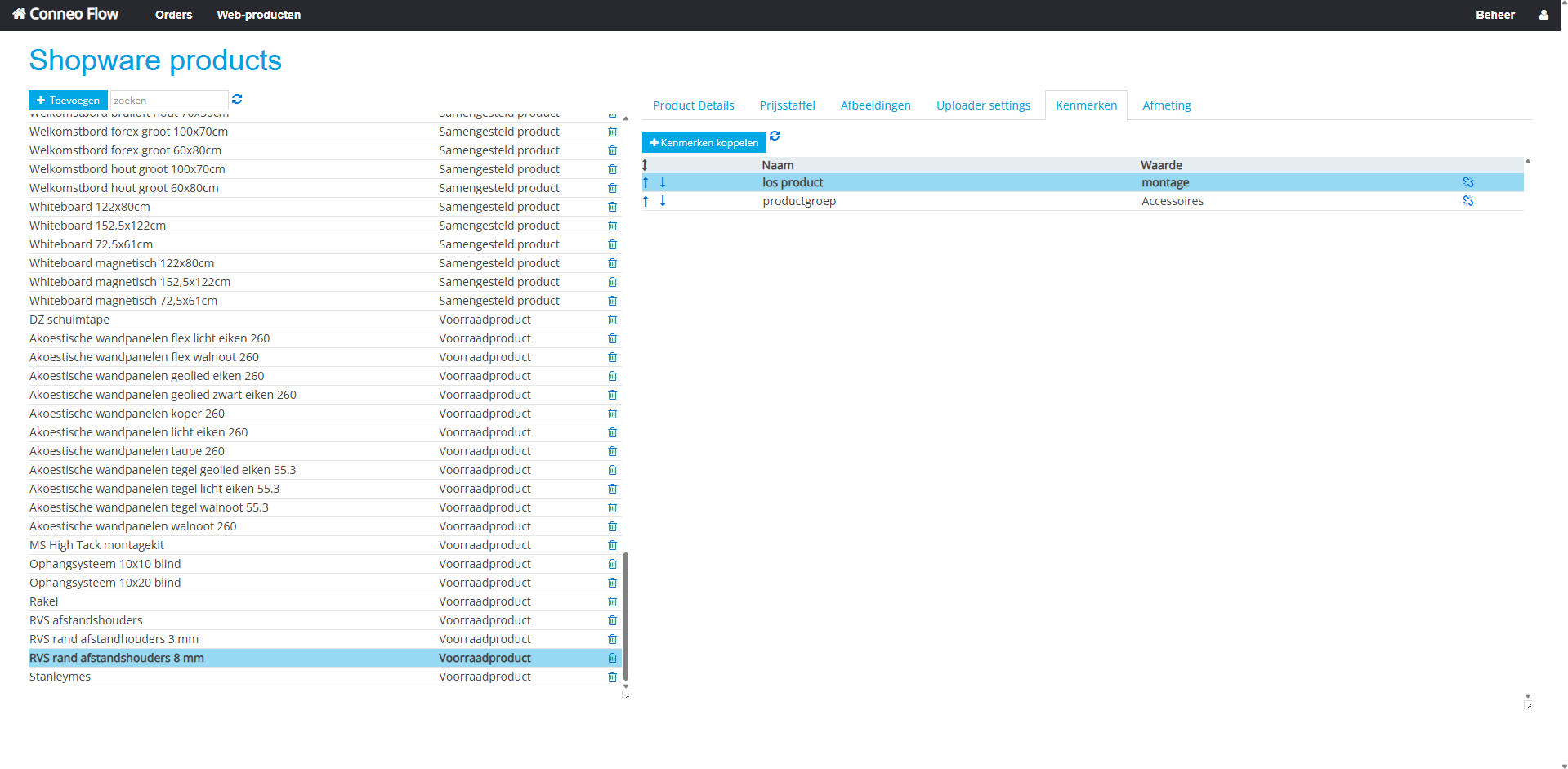
Task: Click the Toevoegen button
Action: tap(68, 100)
